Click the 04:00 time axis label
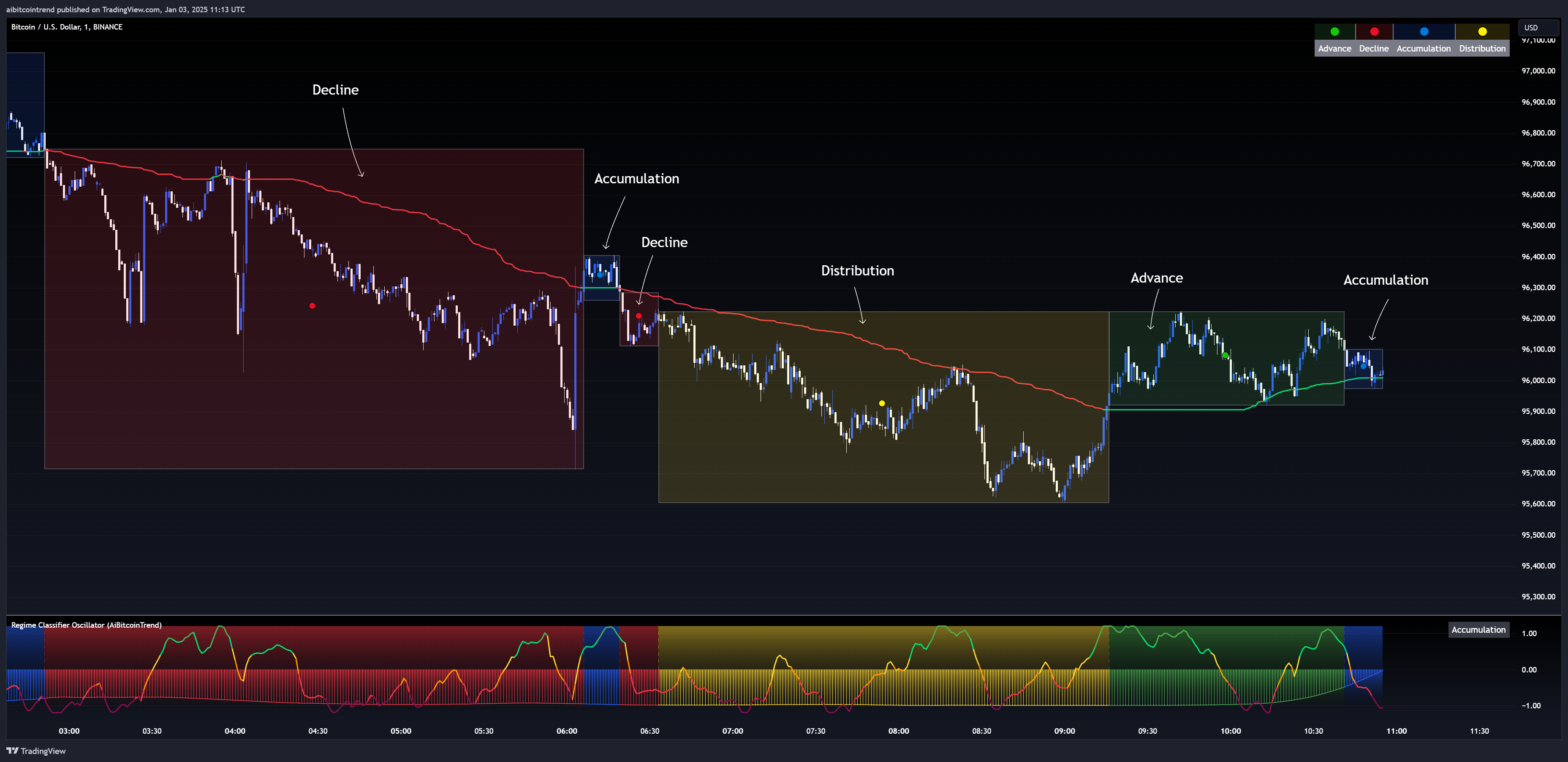This screenshot has width=1568, height=762. click(235, 731)
